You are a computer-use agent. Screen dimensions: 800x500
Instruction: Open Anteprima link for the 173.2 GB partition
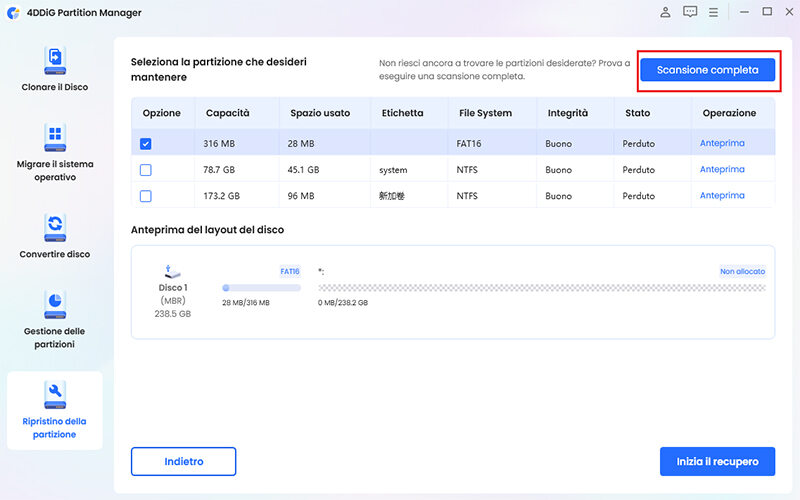click(722, 196)
